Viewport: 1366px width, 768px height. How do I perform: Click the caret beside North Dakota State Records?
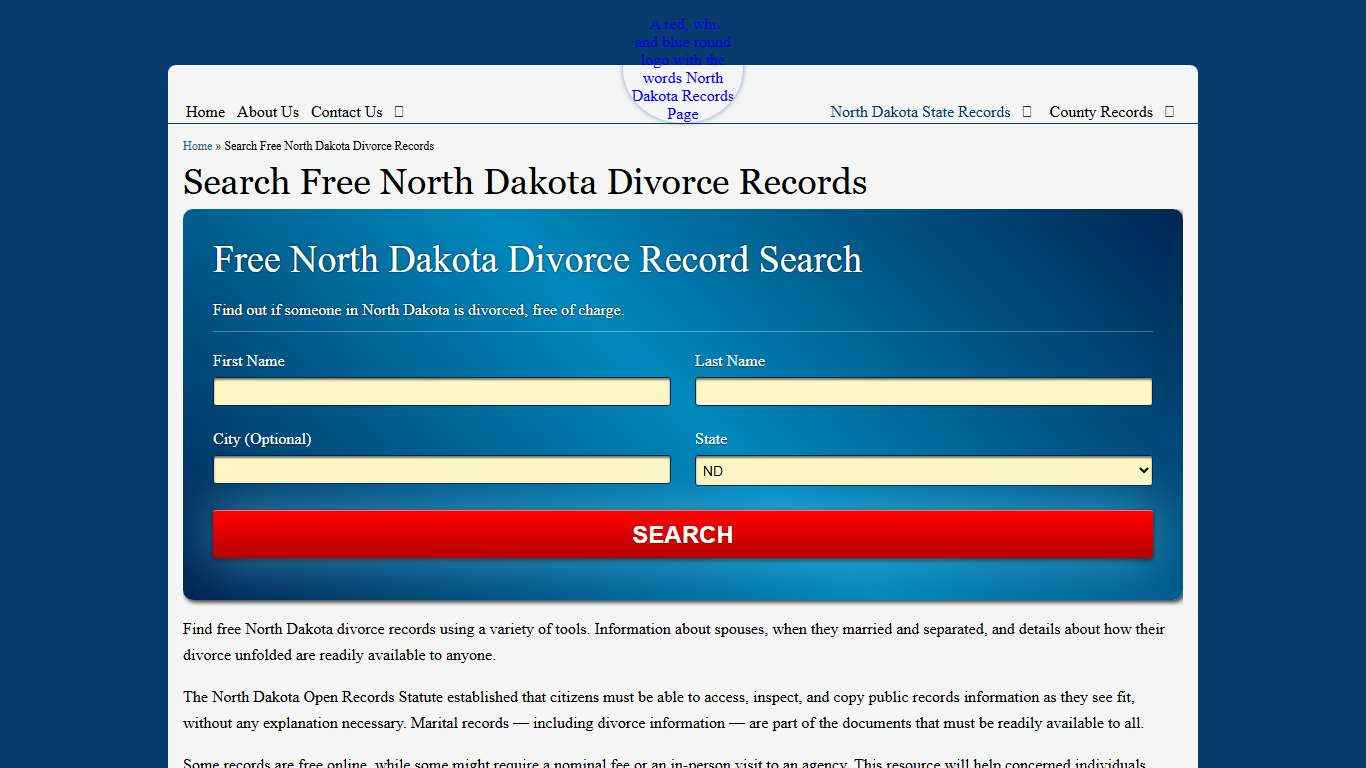[x=1026, y=112]
